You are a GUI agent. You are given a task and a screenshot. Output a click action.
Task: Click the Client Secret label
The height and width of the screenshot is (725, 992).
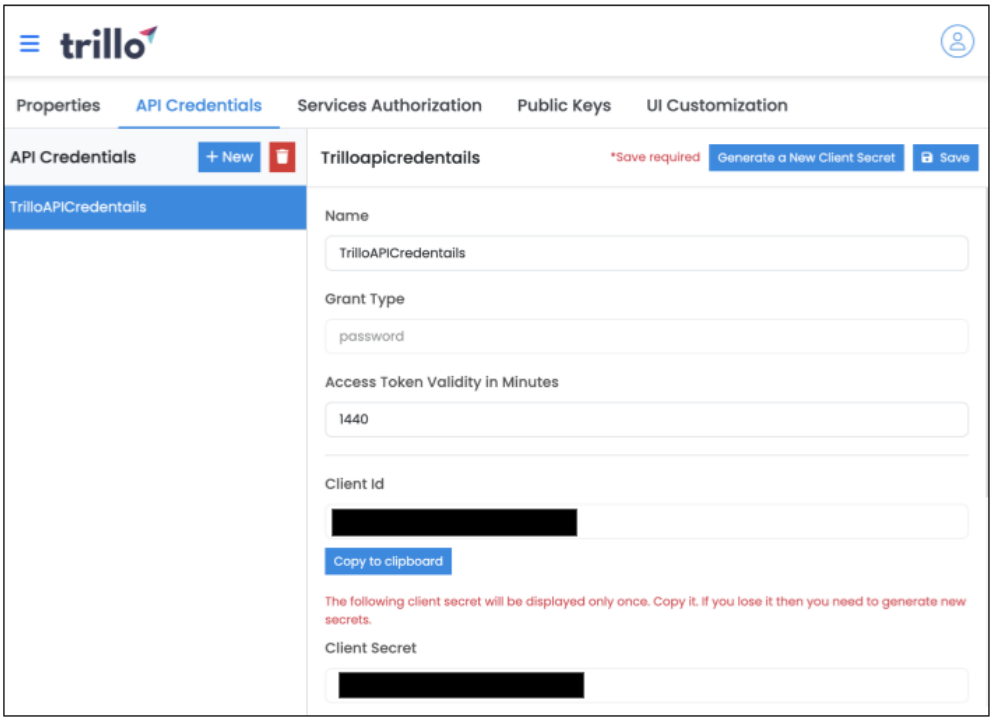click(370, 648)
